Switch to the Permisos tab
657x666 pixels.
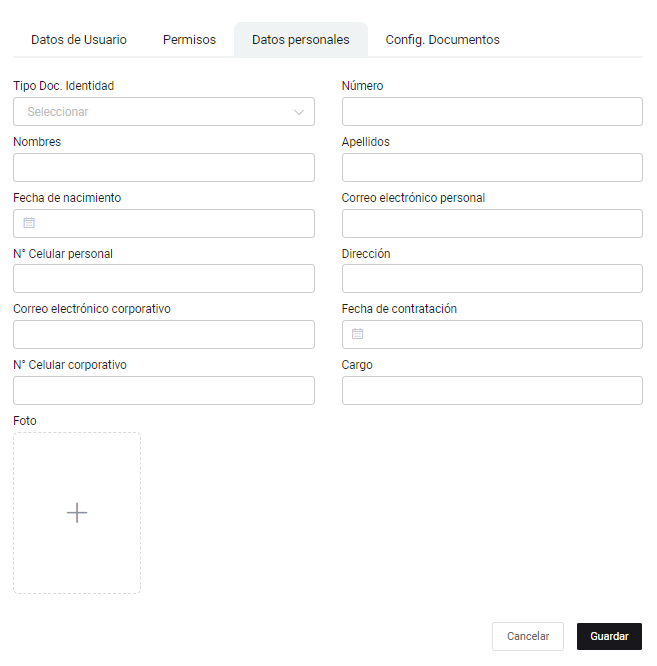[189, 40]
